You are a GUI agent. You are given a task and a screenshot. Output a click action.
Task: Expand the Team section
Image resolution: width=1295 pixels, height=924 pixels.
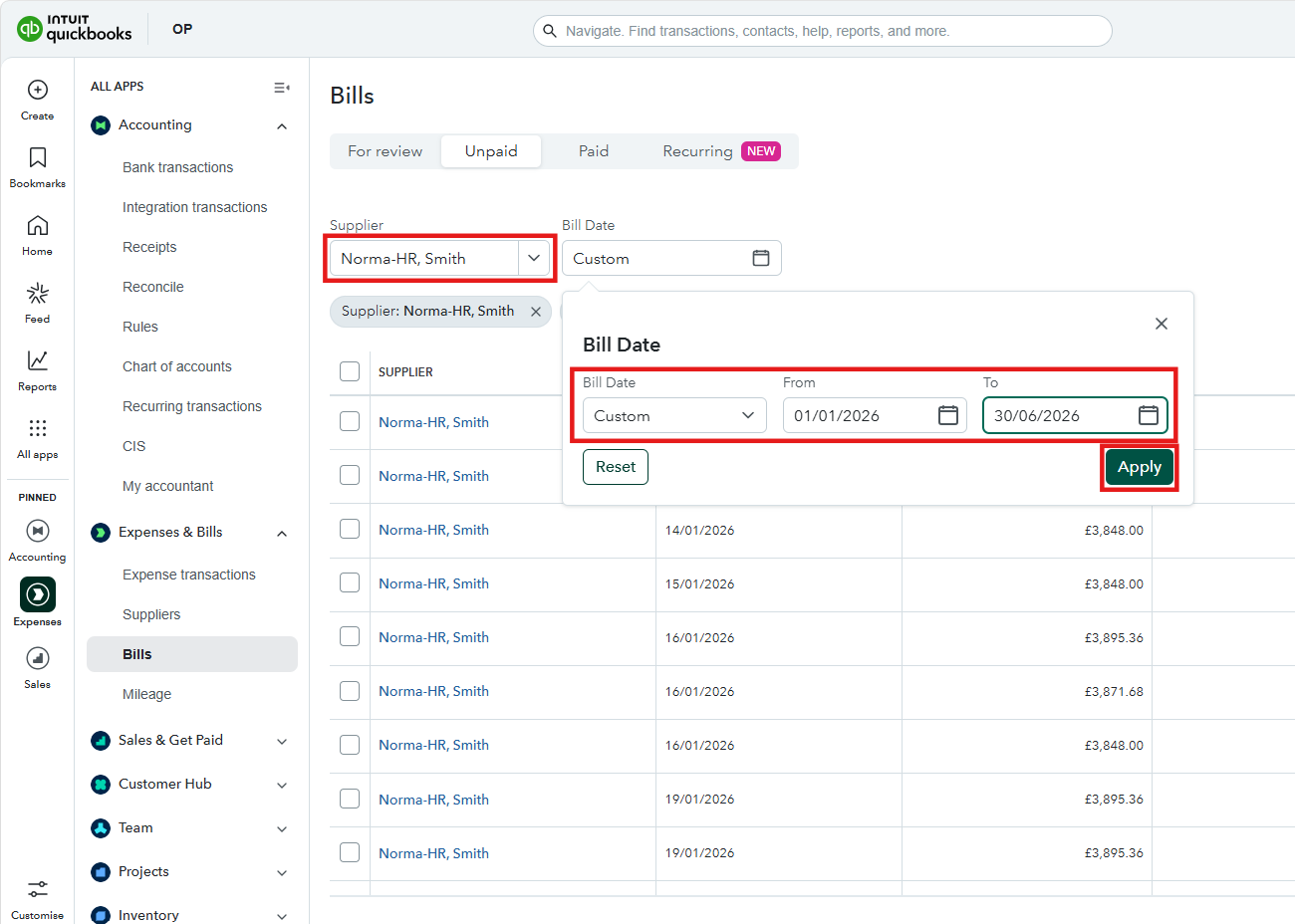(x=282, y=829)
